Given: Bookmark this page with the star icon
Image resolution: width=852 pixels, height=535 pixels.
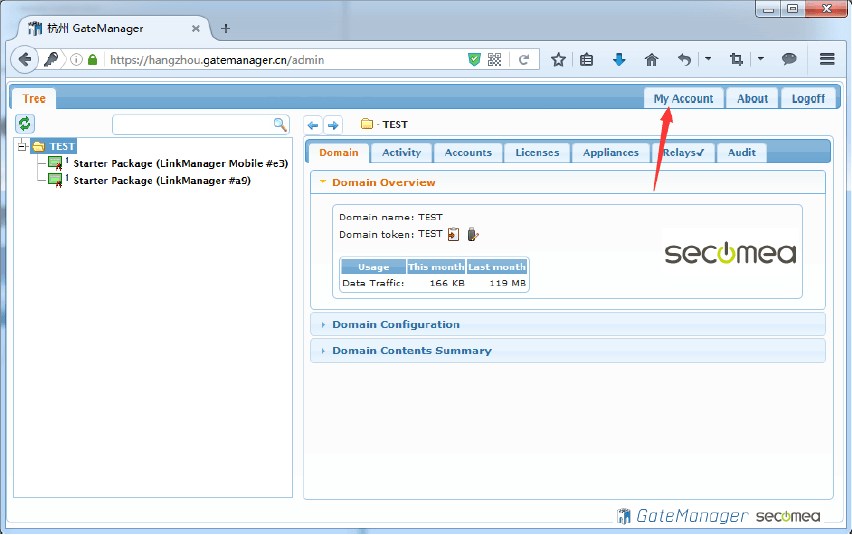Looking at the screenshot, I should [x=558, y=60].
